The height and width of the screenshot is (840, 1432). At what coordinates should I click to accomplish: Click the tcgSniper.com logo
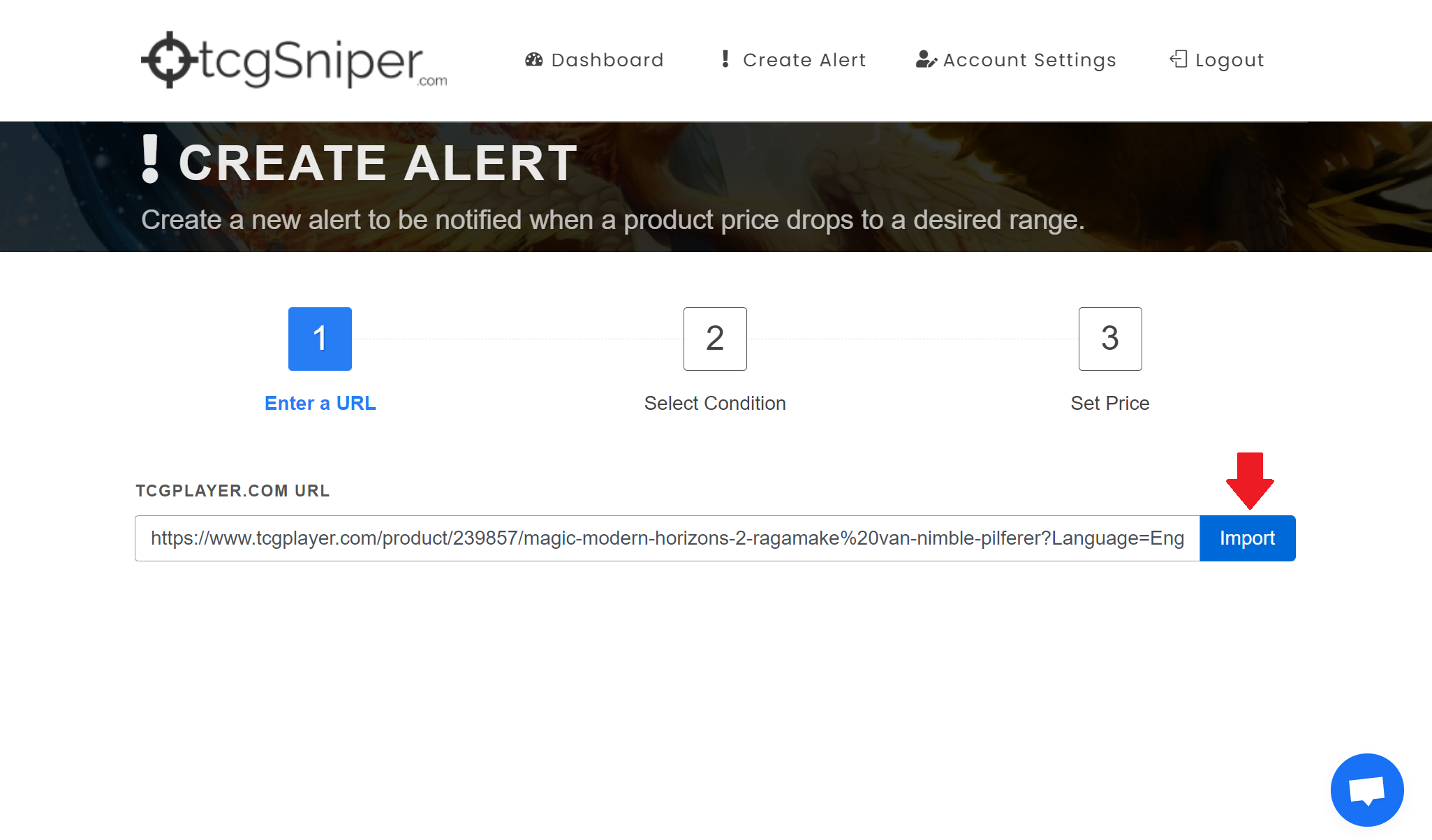(x=294, y=60)
